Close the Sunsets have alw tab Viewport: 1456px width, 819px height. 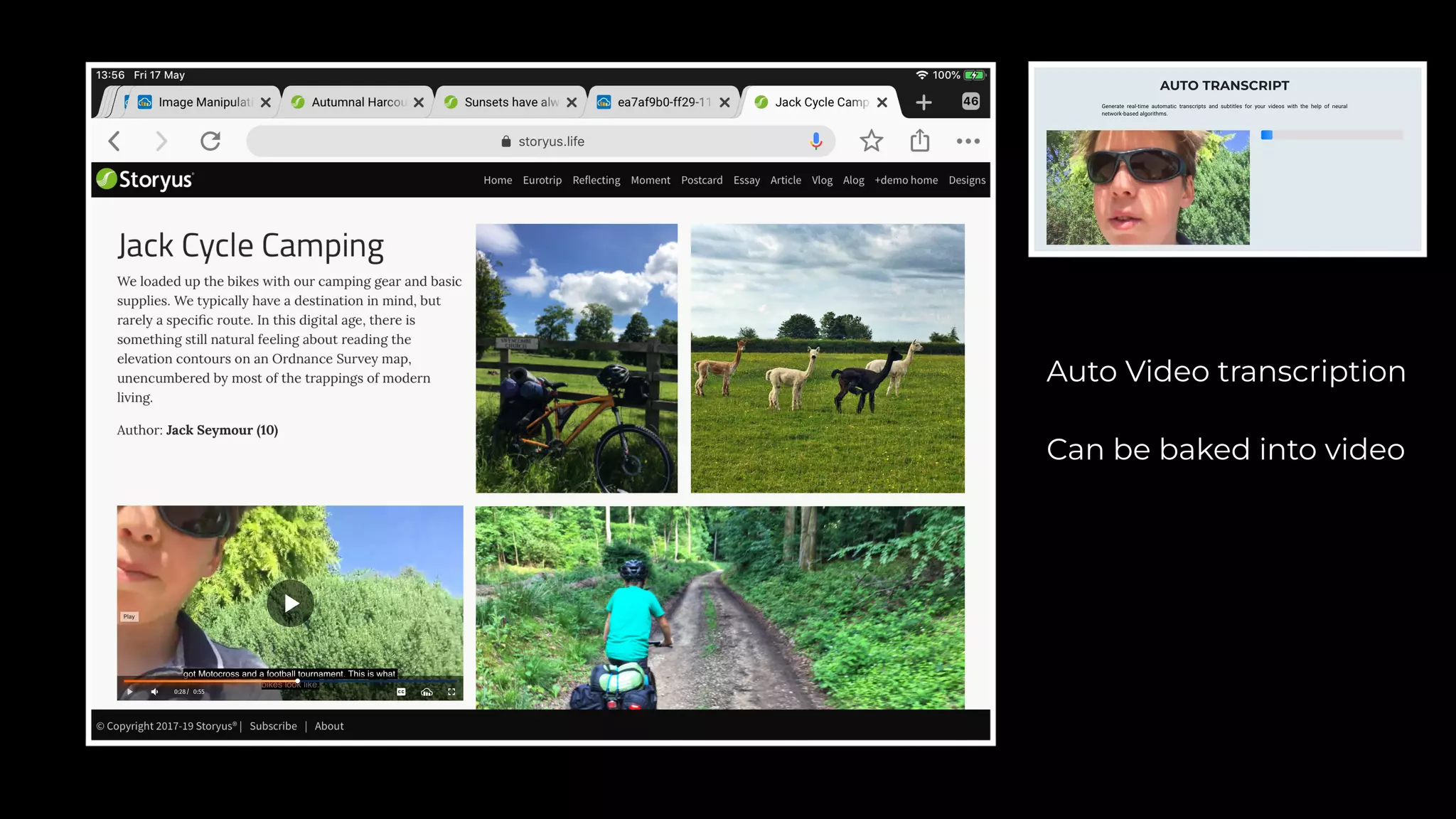[572, 102]
